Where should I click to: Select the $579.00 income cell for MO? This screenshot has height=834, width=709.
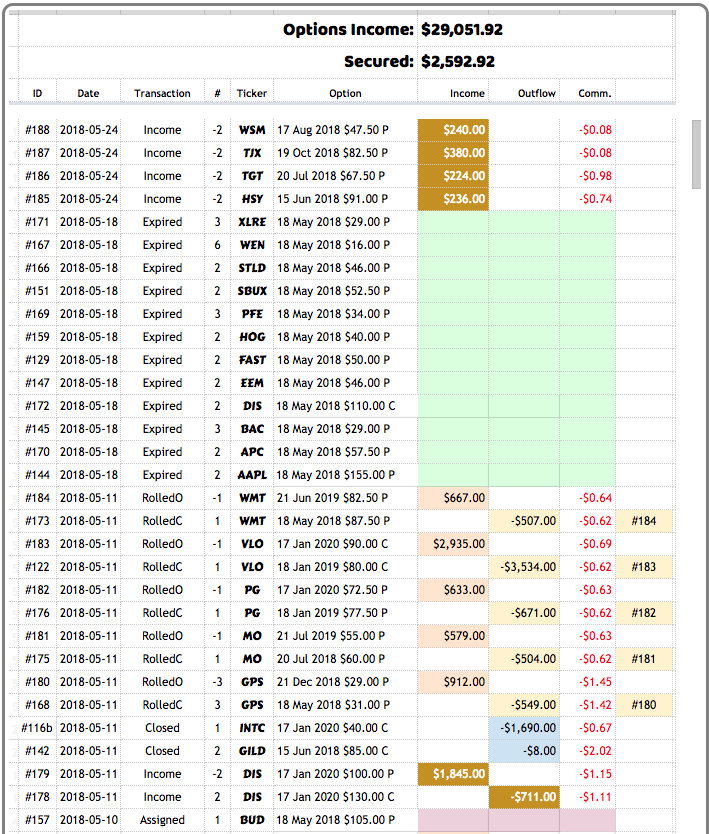pyautogui.click(x=453, y=636)
